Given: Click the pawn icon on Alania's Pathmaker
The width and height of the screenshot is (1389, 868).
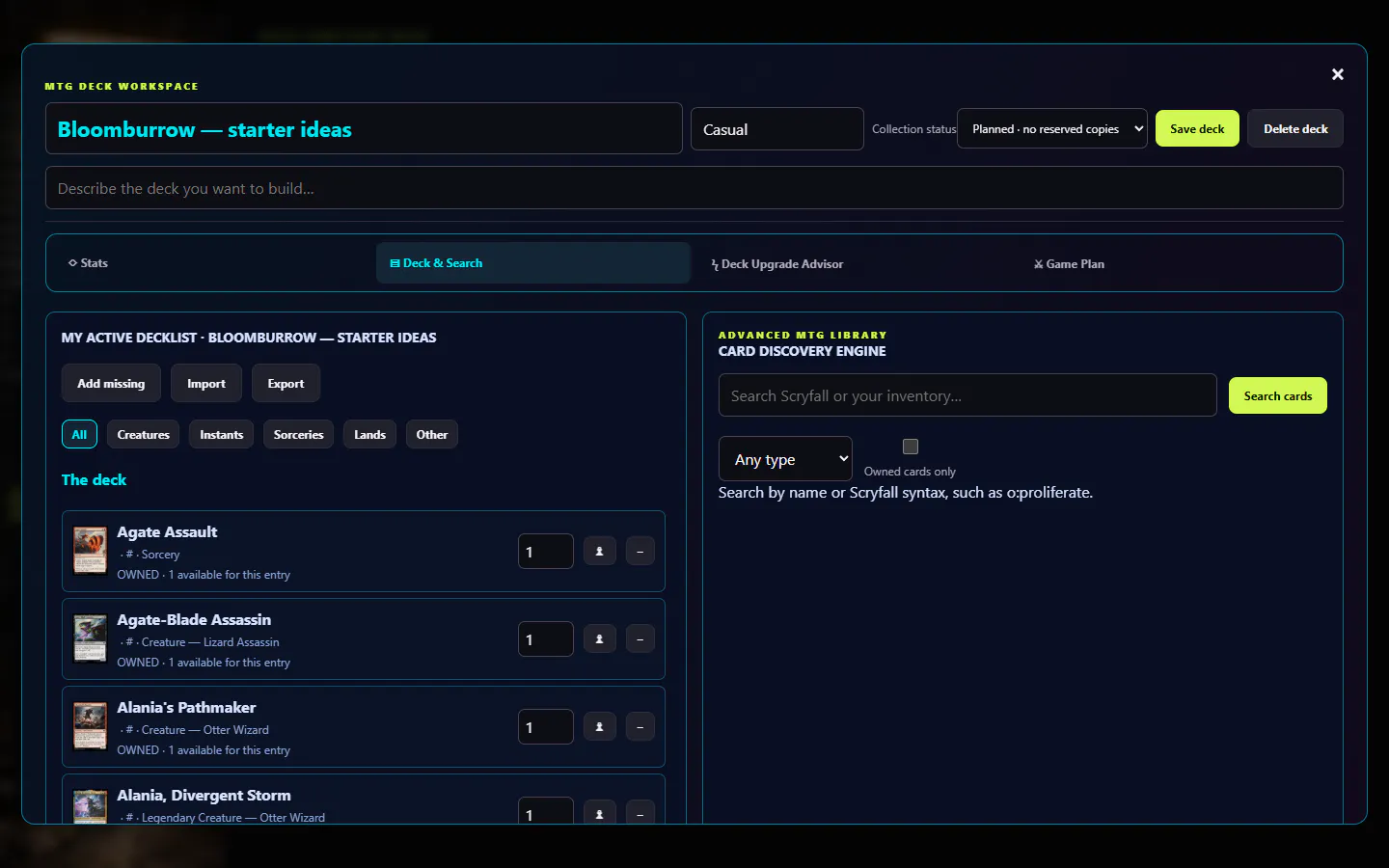Looking at the screenshot, I should (x=599, y=727).
